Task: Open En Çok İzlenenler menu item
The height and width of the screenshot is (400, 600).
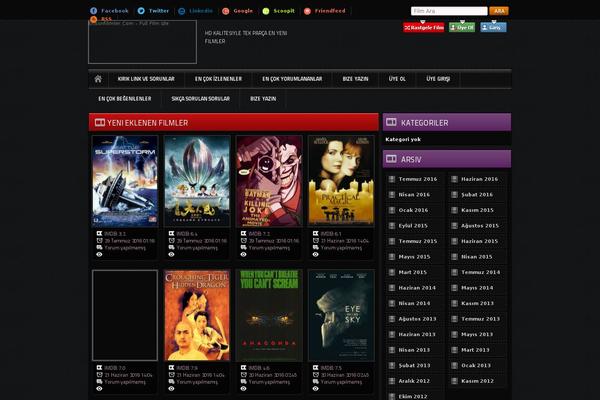Action: [x=218, y=79]
